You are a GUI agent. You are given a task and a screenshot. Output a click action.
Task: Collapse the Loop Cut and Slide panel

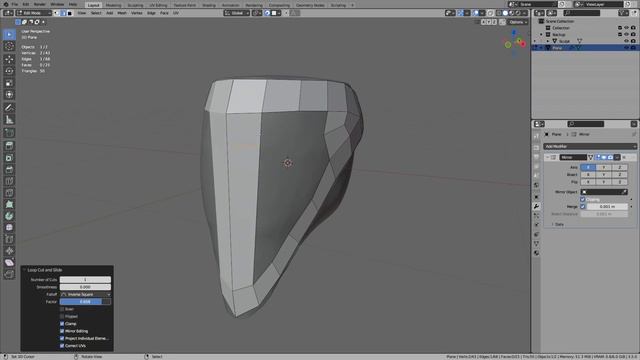pyautogui.click(x=24, y=270)
